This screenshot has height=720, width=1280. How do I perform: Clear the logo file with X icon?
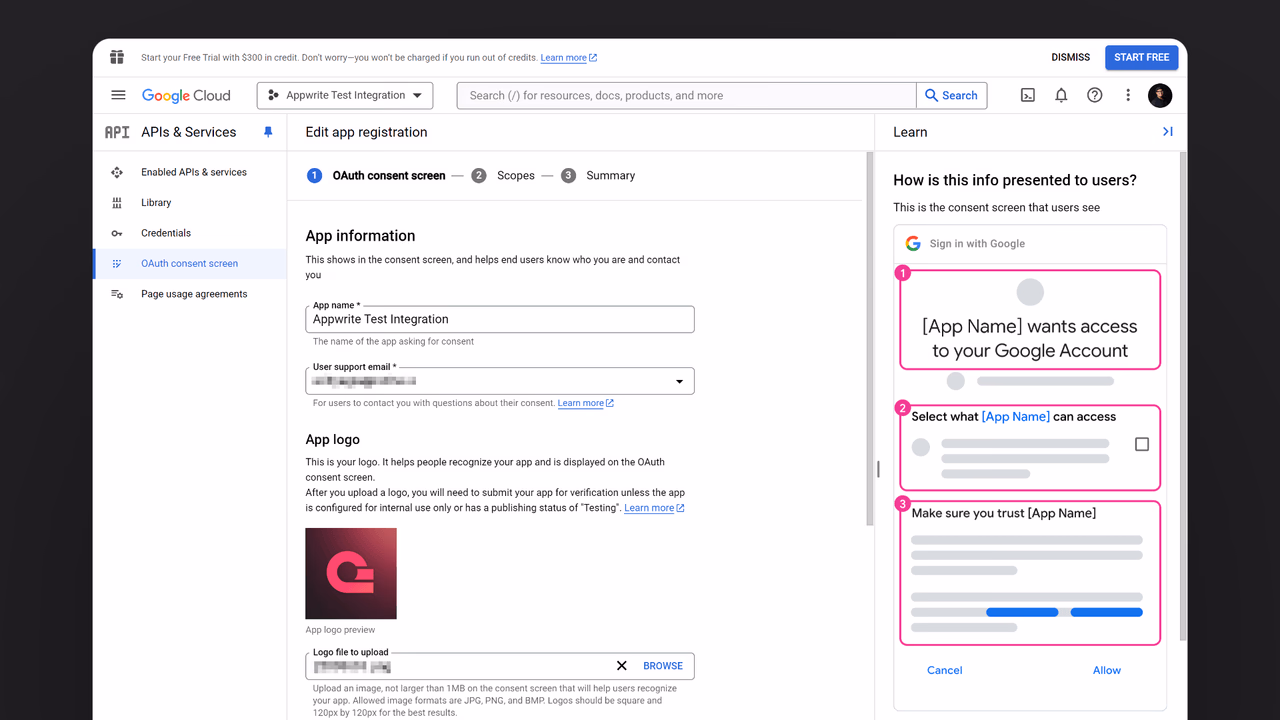tap(621, 666)
